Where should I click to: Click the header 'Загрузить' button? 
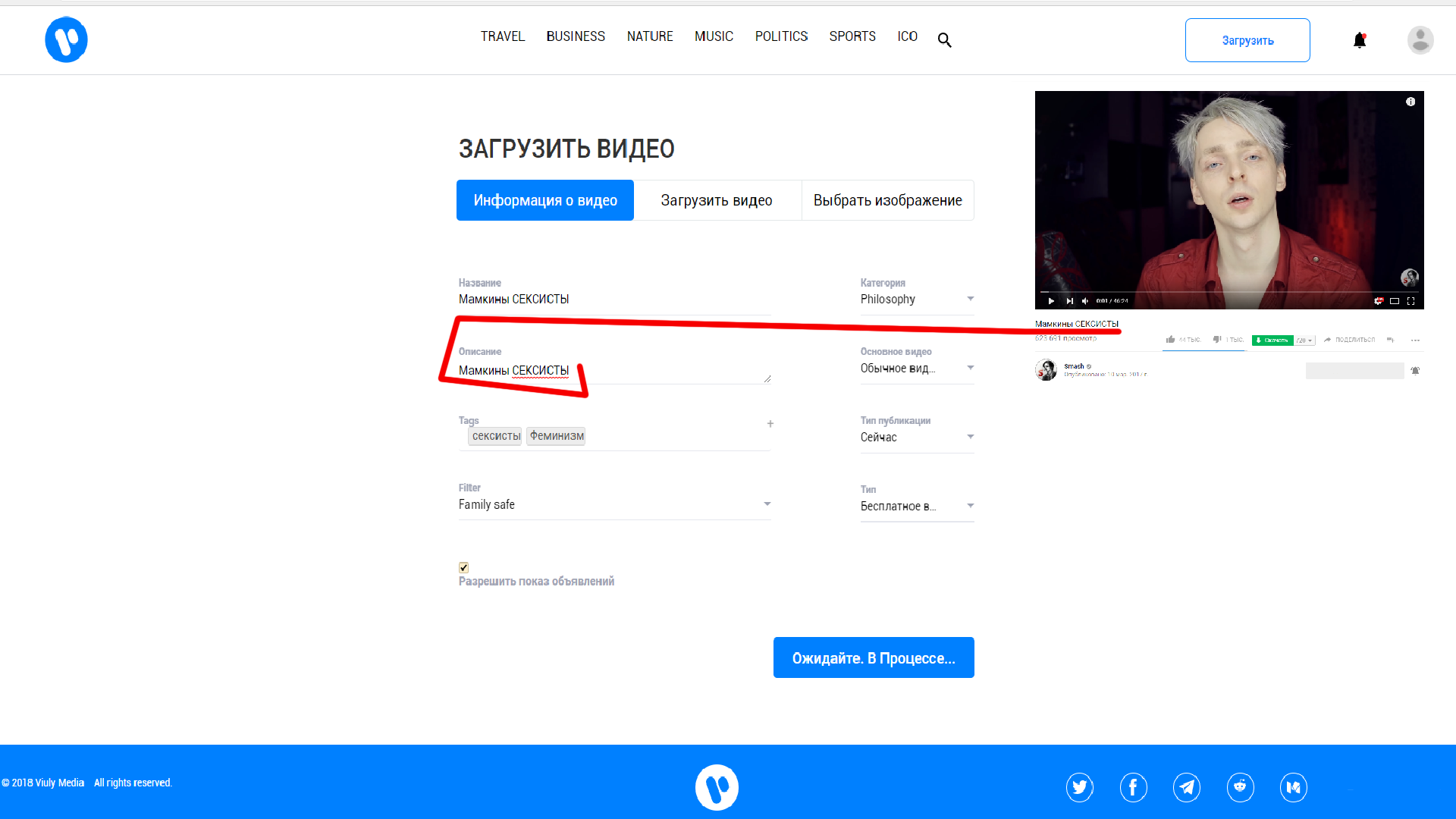click(x=1247, y=40)
